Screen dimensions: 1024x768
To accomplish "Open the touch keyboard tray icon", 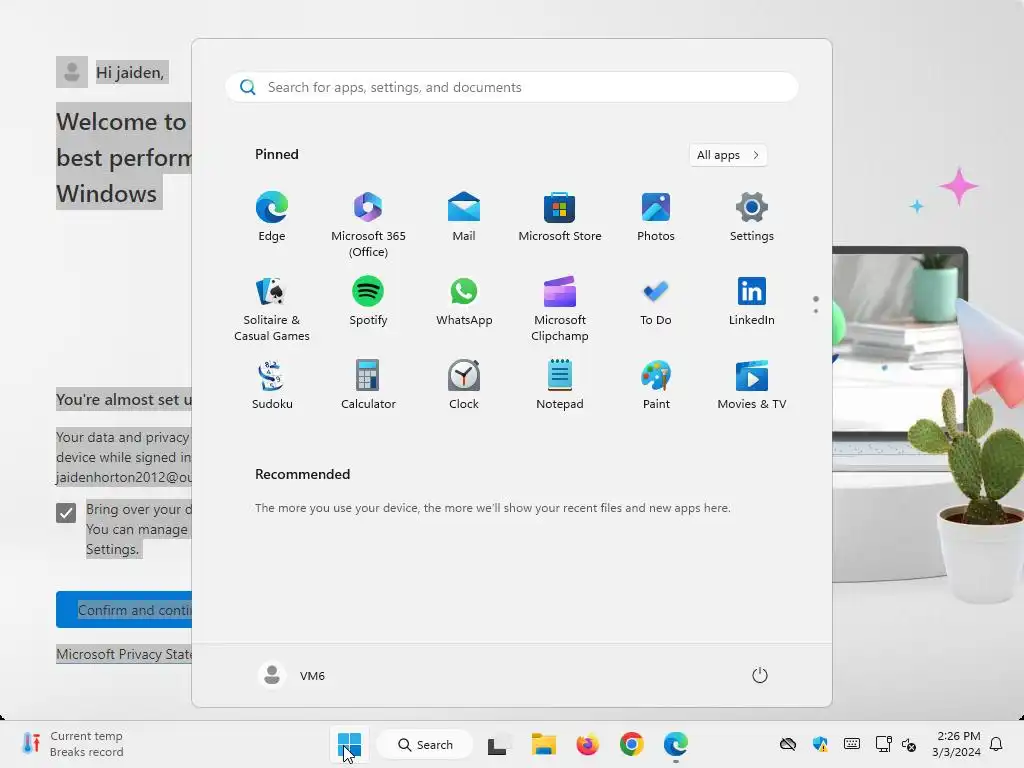I will click(852, 744).
